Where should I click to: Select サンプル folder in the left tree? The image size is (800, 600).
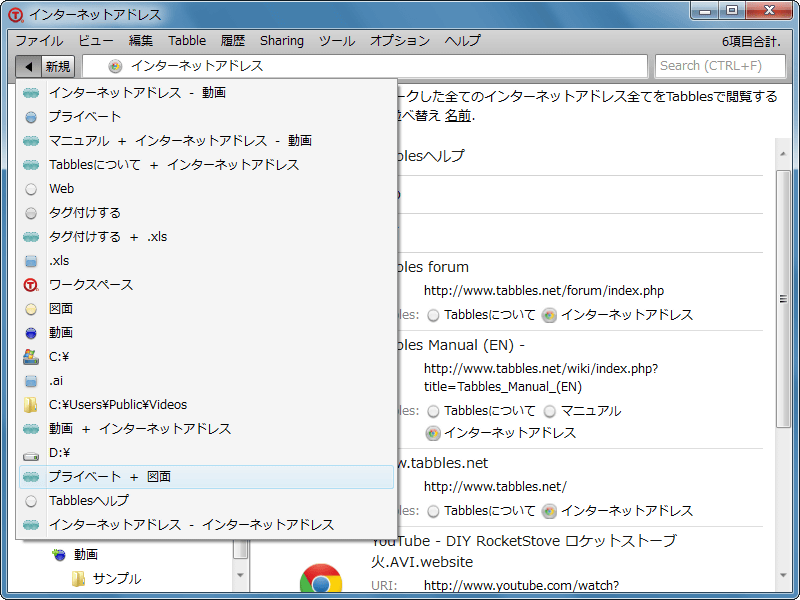[117, 579]
